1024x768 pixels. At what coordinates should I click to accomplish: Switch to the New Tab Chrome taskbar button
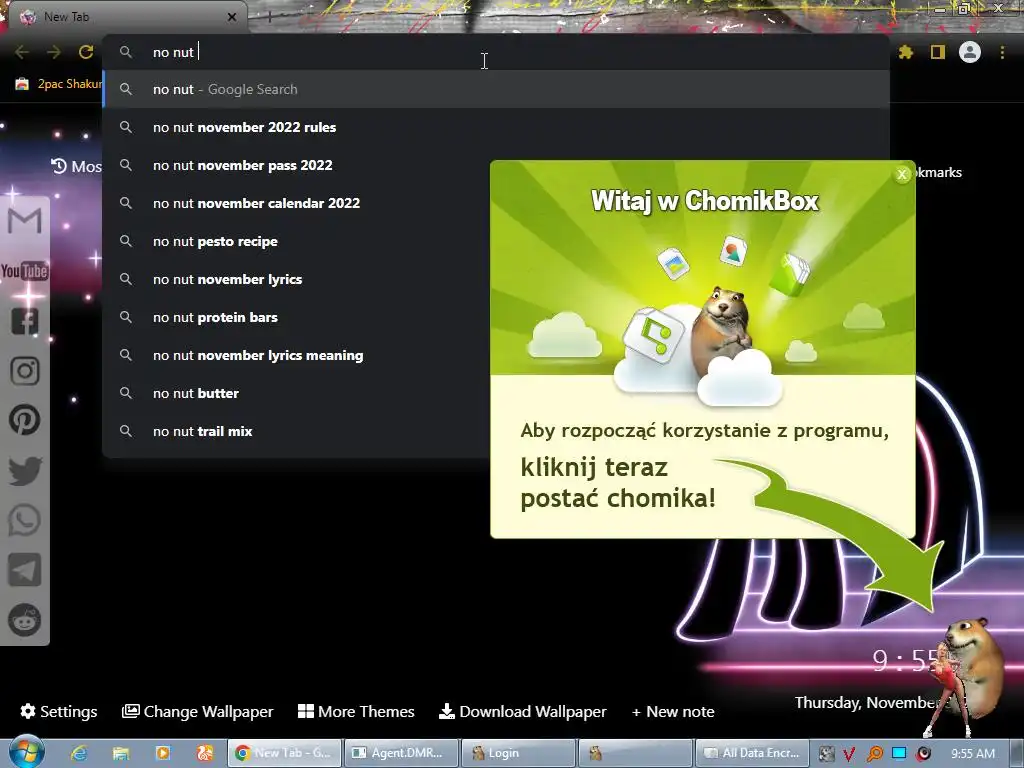(x=284, y=753)
